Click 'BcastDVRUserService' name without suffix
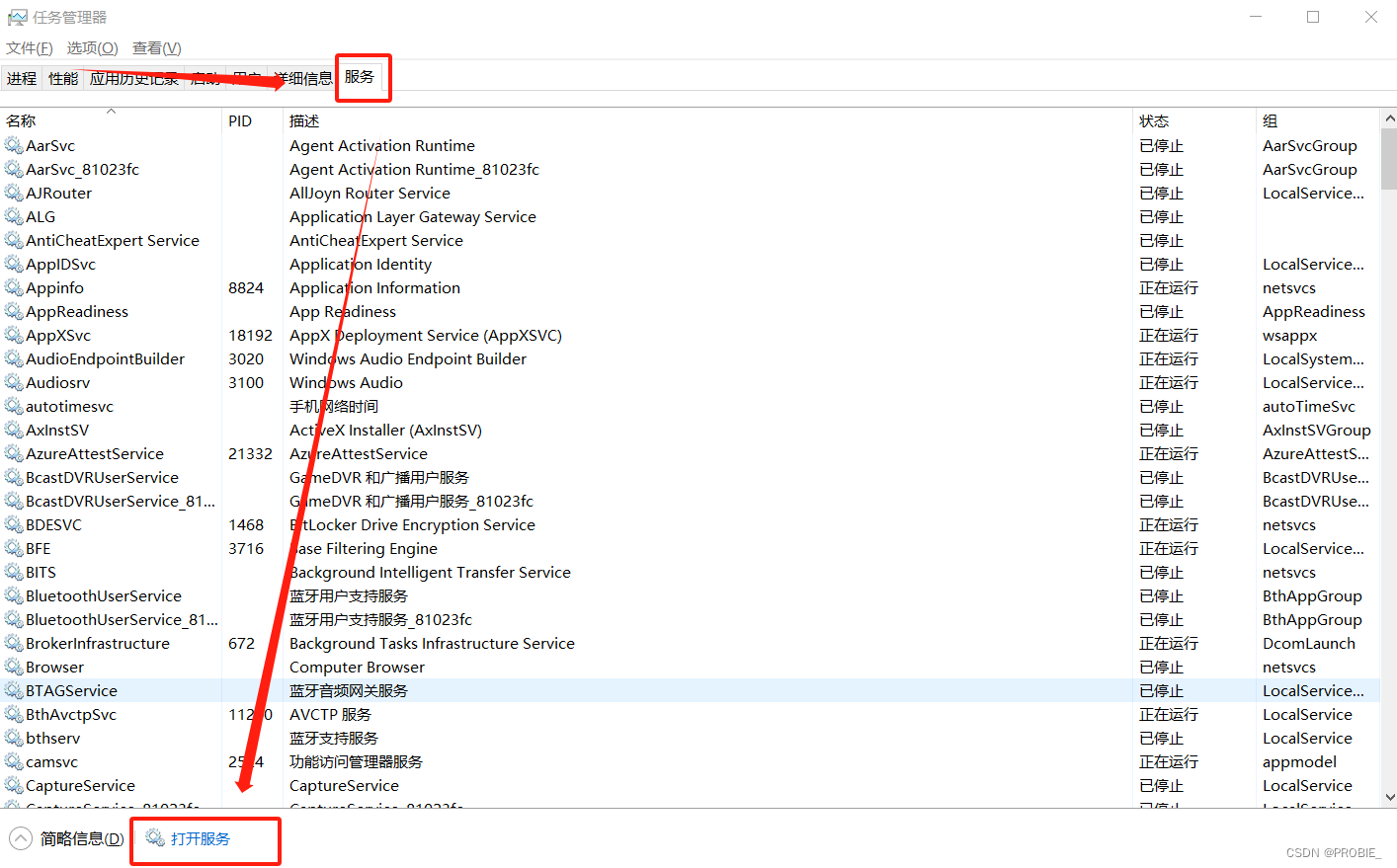The width and height of the screenshot is (1397, 868). pyautogui.click(x=102, y=477)
